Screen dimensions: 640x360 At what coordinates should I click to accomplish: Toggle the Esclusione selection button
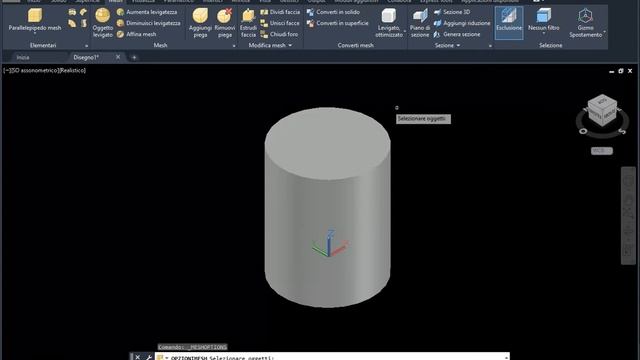(509, 23)
